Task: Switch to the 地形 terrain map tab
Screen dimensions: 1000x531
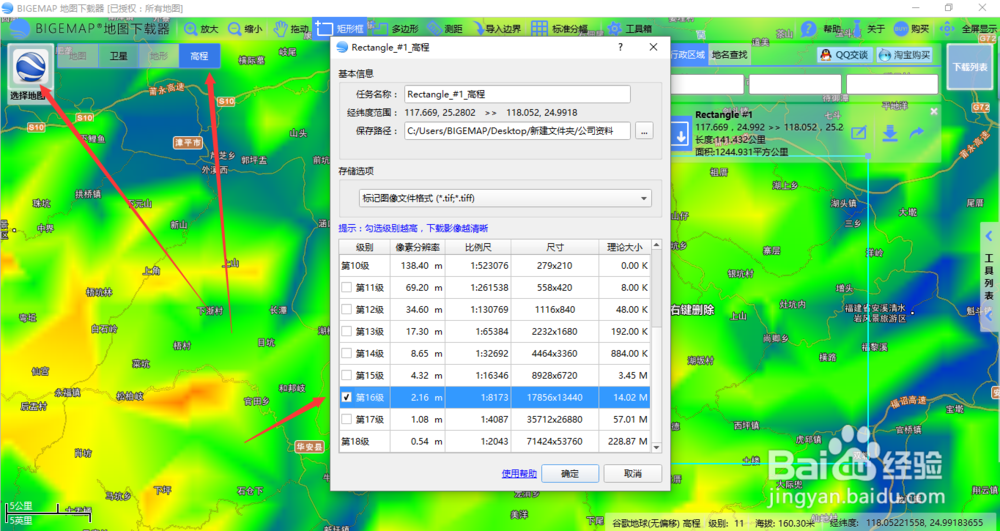Action: (x=159, y=56)
